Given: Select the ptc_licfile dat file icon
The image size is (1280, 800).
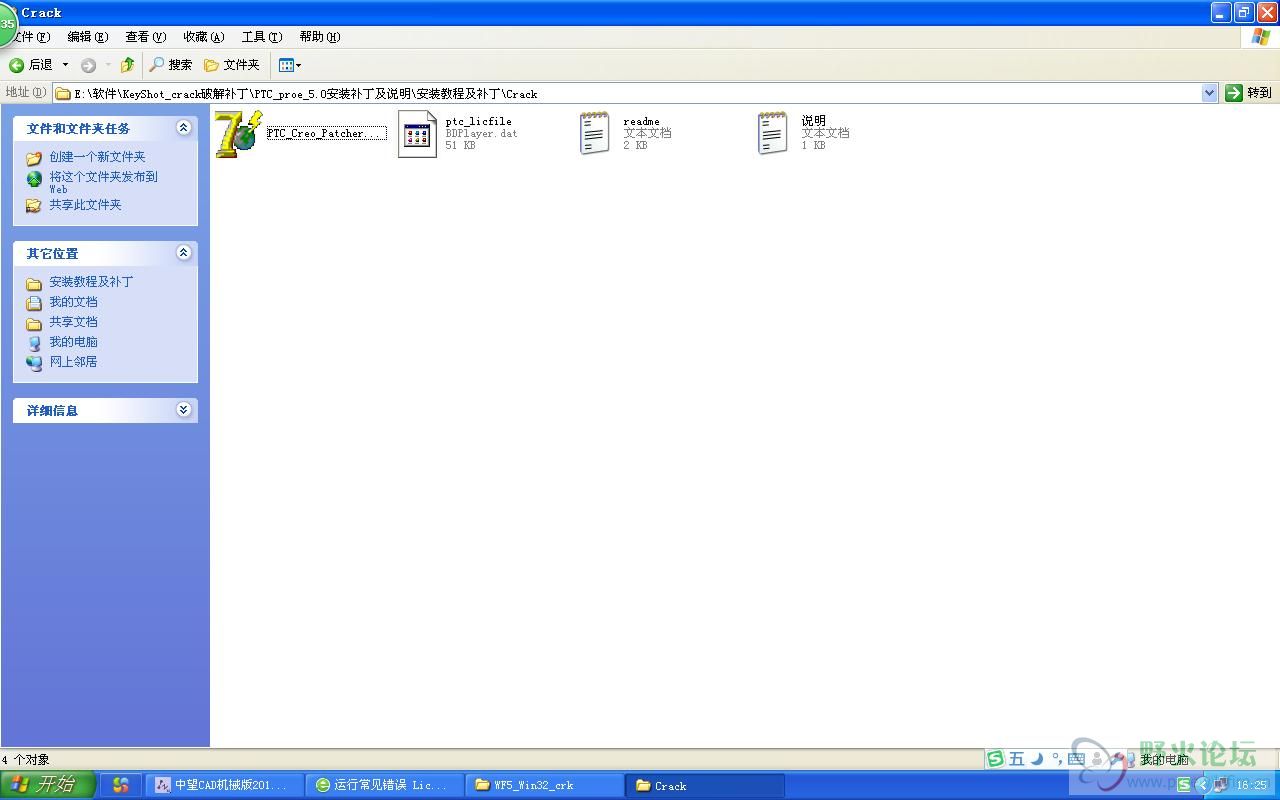Looking at the screenshot, I should point(417,133).
